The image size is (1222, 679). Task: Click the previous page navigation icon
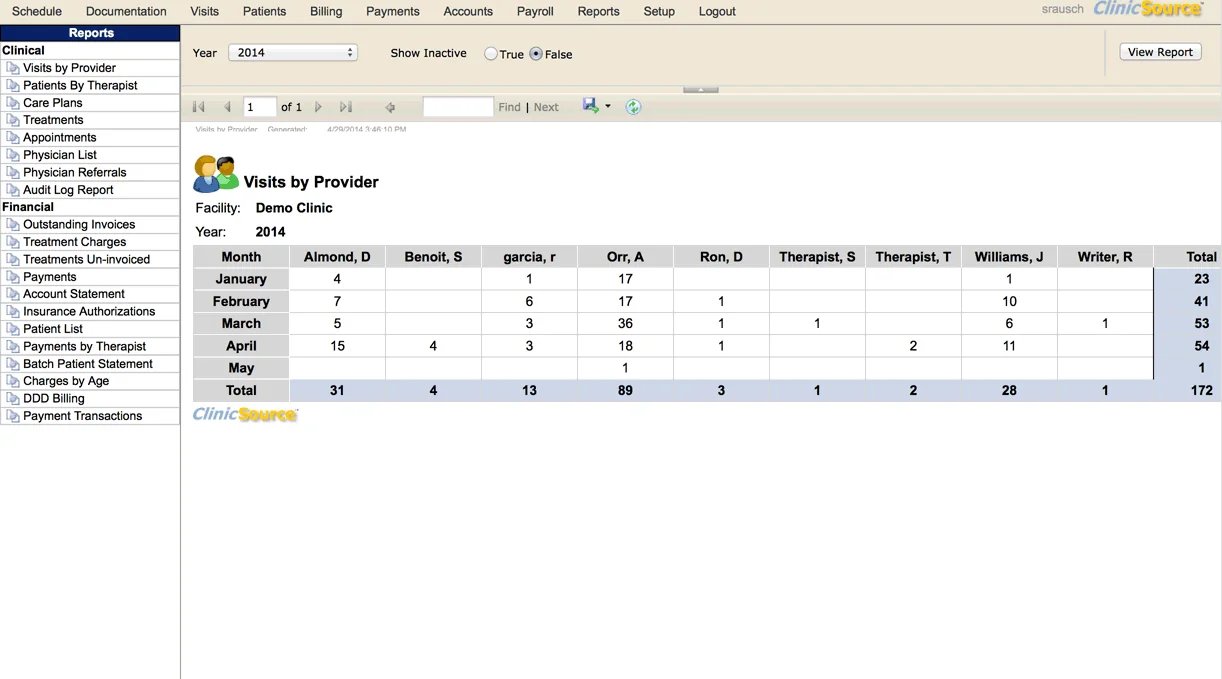(x=227, y=106)
